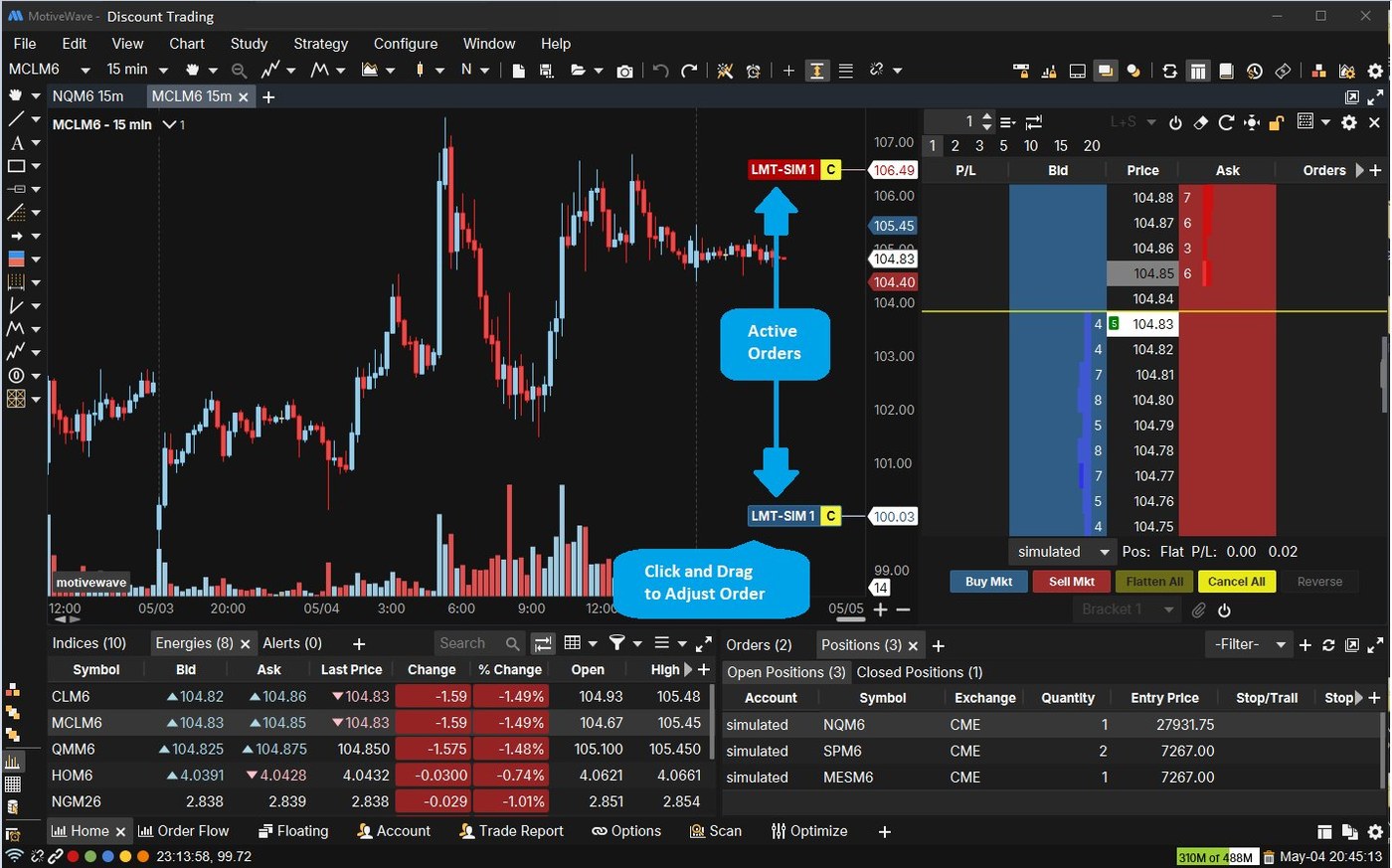Viewport: 1392px width, 868px height.
Task: Click the recenter target icon in DOM panel
Action: pyautogui.click(x=1252, y=122)
